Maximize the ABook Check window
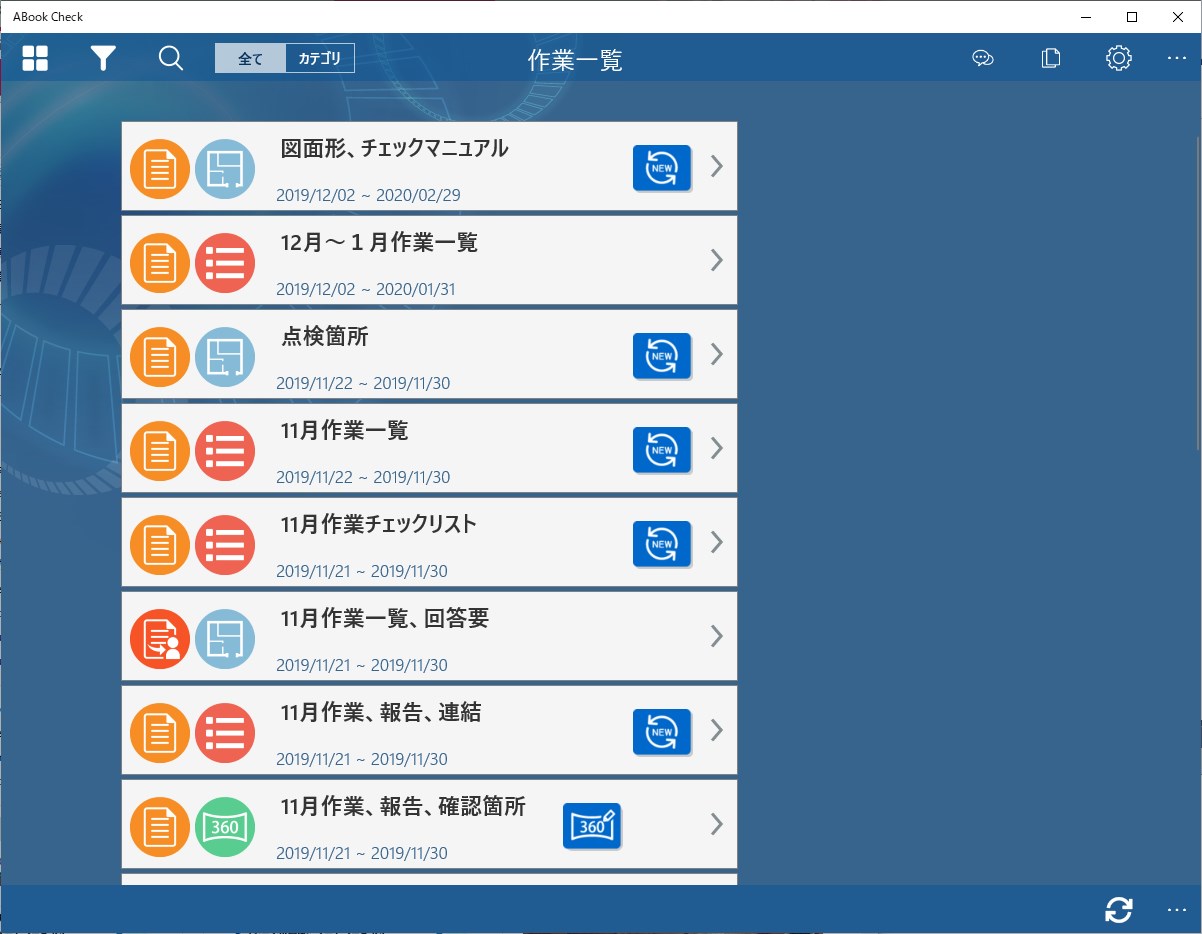The image size is (1202, 934). (x=1132, y=16)
